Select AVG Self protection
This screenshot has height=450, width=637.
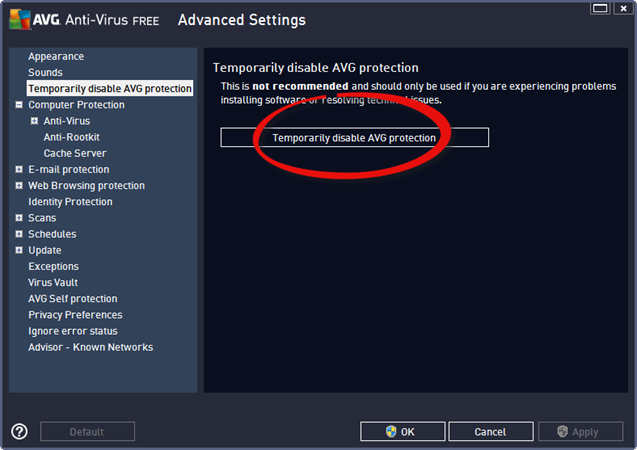(72, 298)
